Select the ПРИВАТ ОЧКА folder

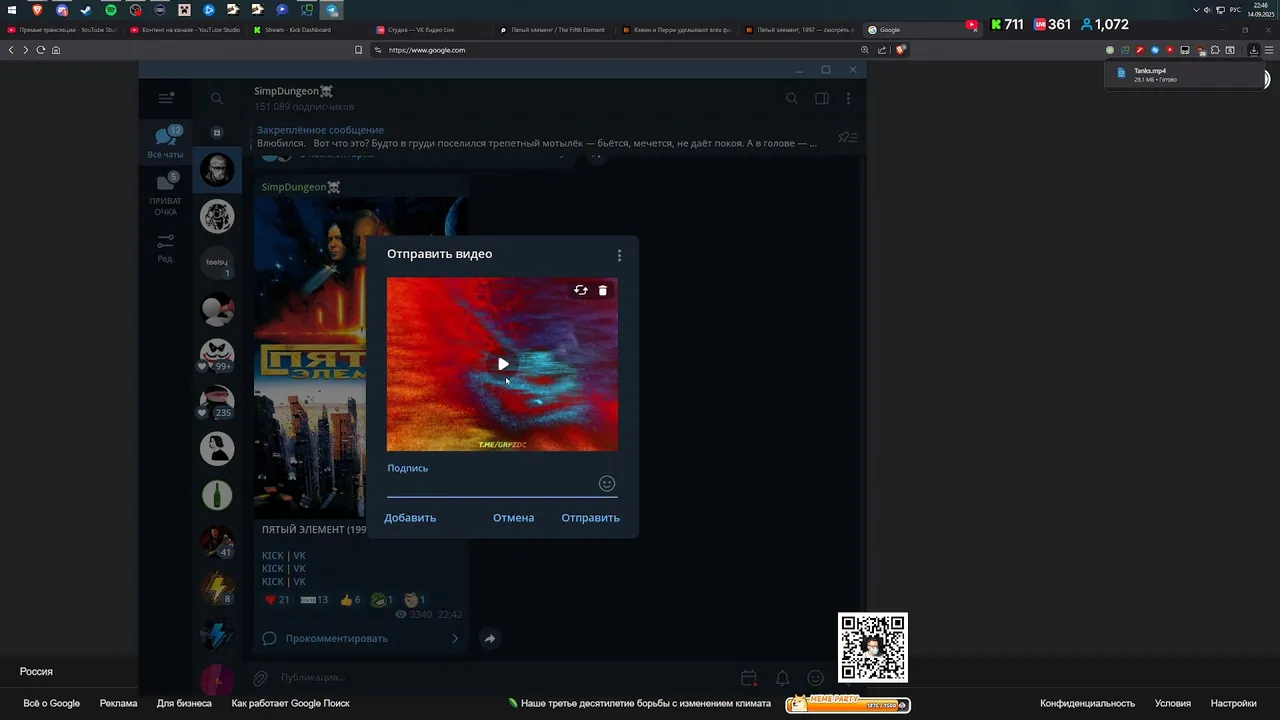pyautogui.click(x=166, y=195)
